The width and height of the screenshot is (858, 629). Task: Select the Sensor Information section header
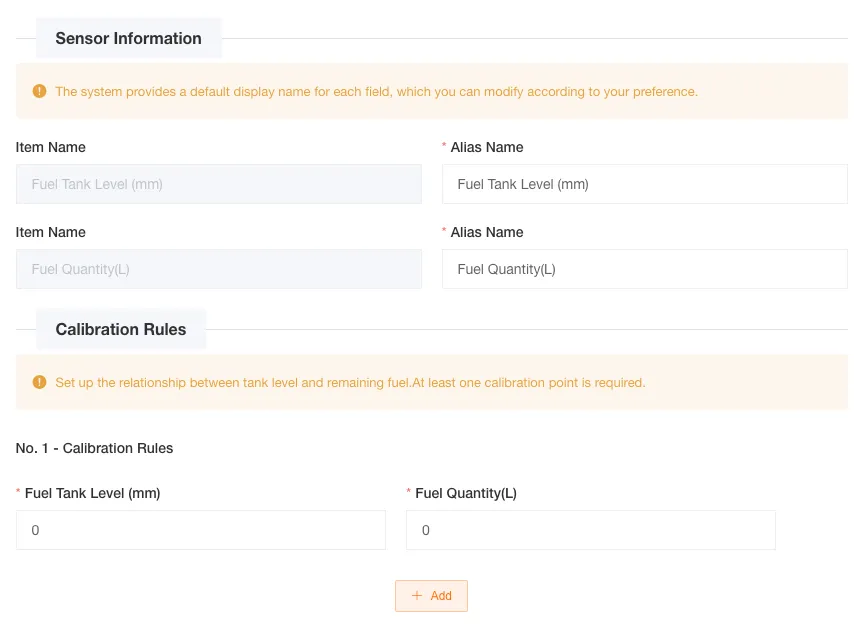tap(128, 38)
